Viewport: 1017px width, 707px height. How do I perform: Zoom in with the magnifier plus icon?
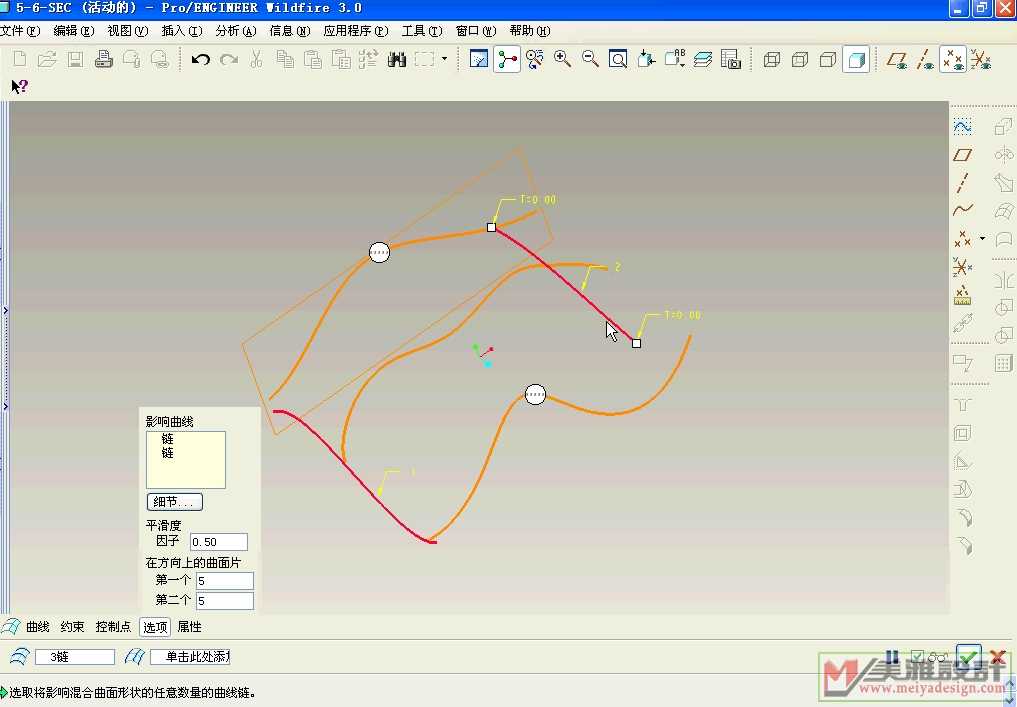562,60
